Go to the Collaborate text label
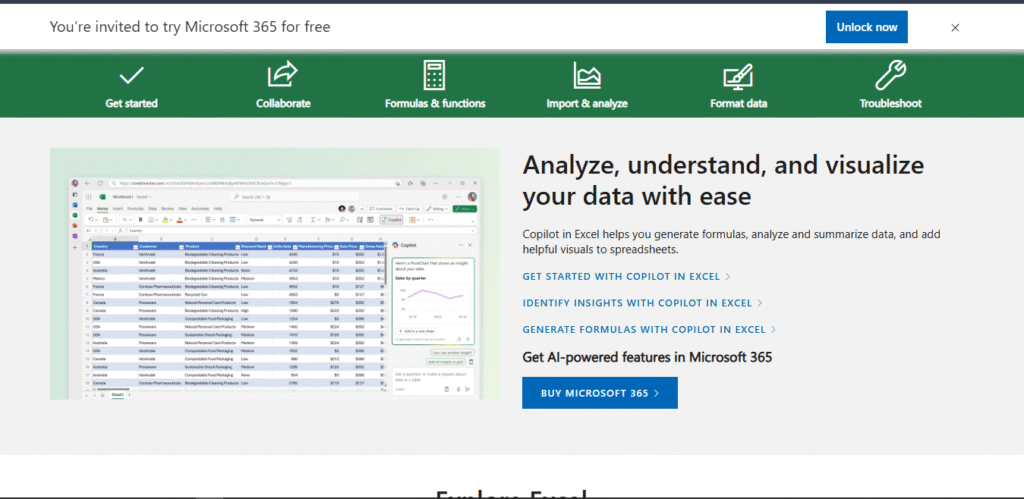 point(283,103)
